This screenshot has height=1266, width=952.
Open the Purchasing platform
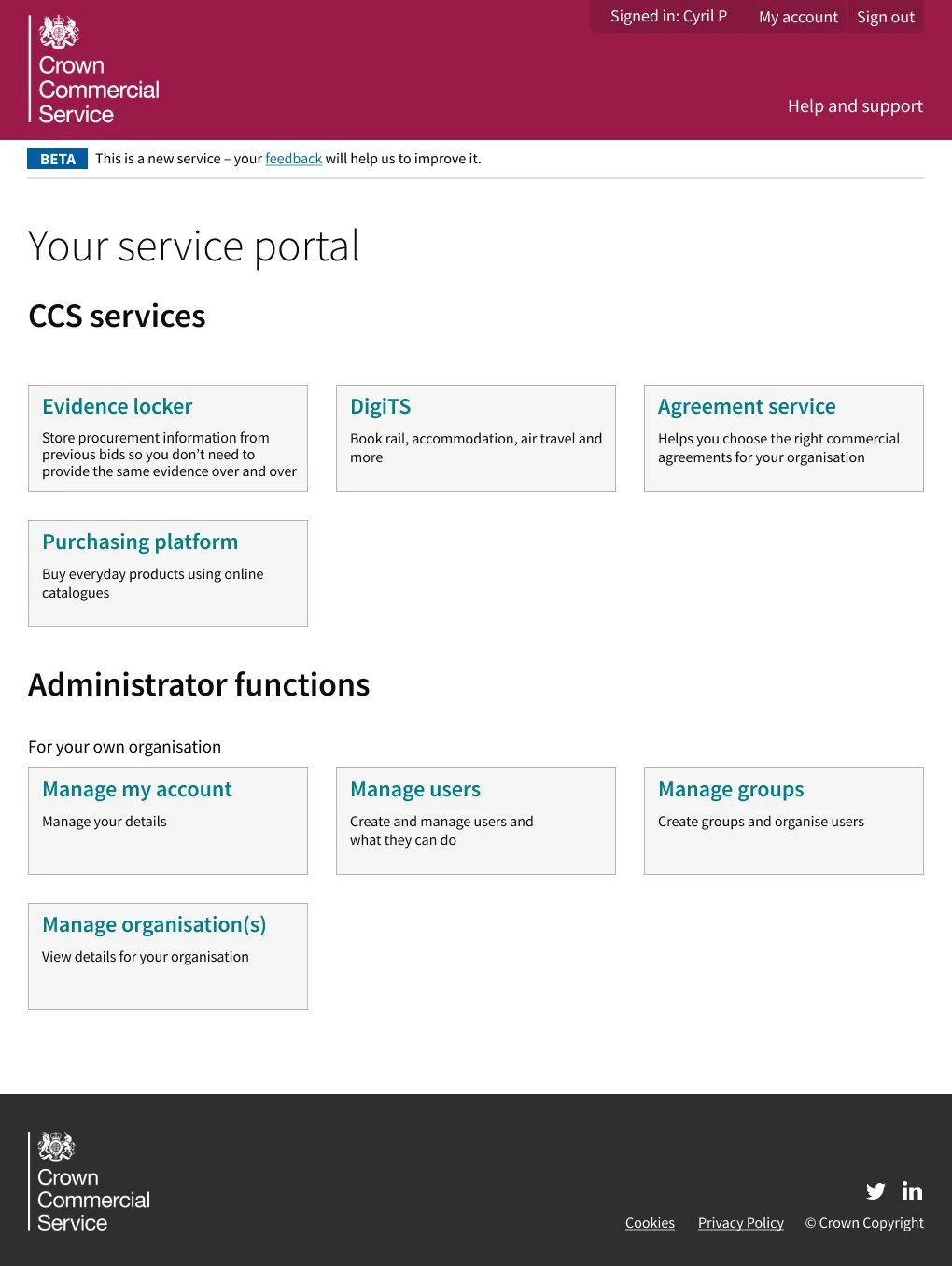point(140,542)
